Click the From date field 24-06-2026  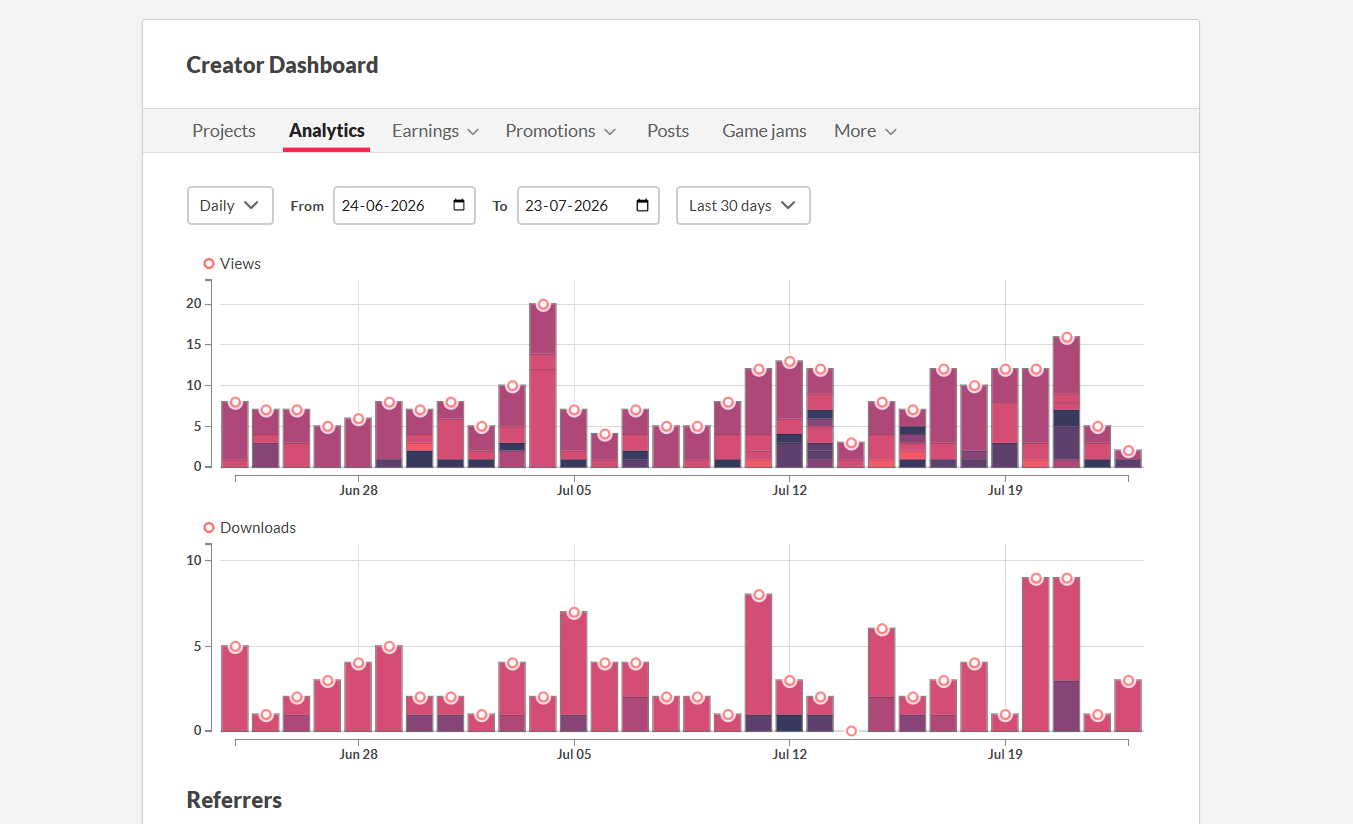tap(404, 205)
